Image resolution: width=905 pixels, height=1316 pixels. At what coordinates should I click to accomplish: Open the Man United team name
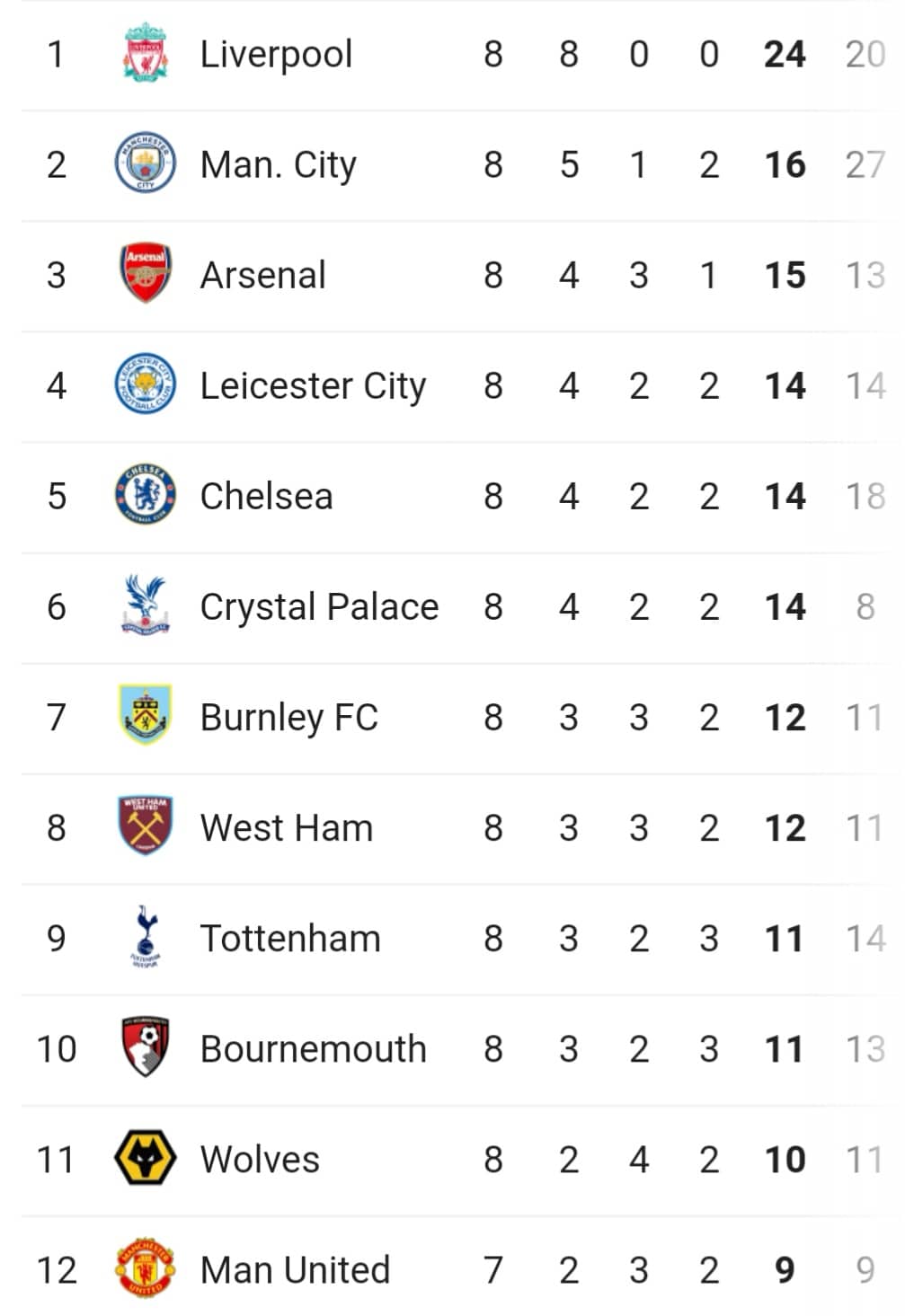pos(295,1270)
